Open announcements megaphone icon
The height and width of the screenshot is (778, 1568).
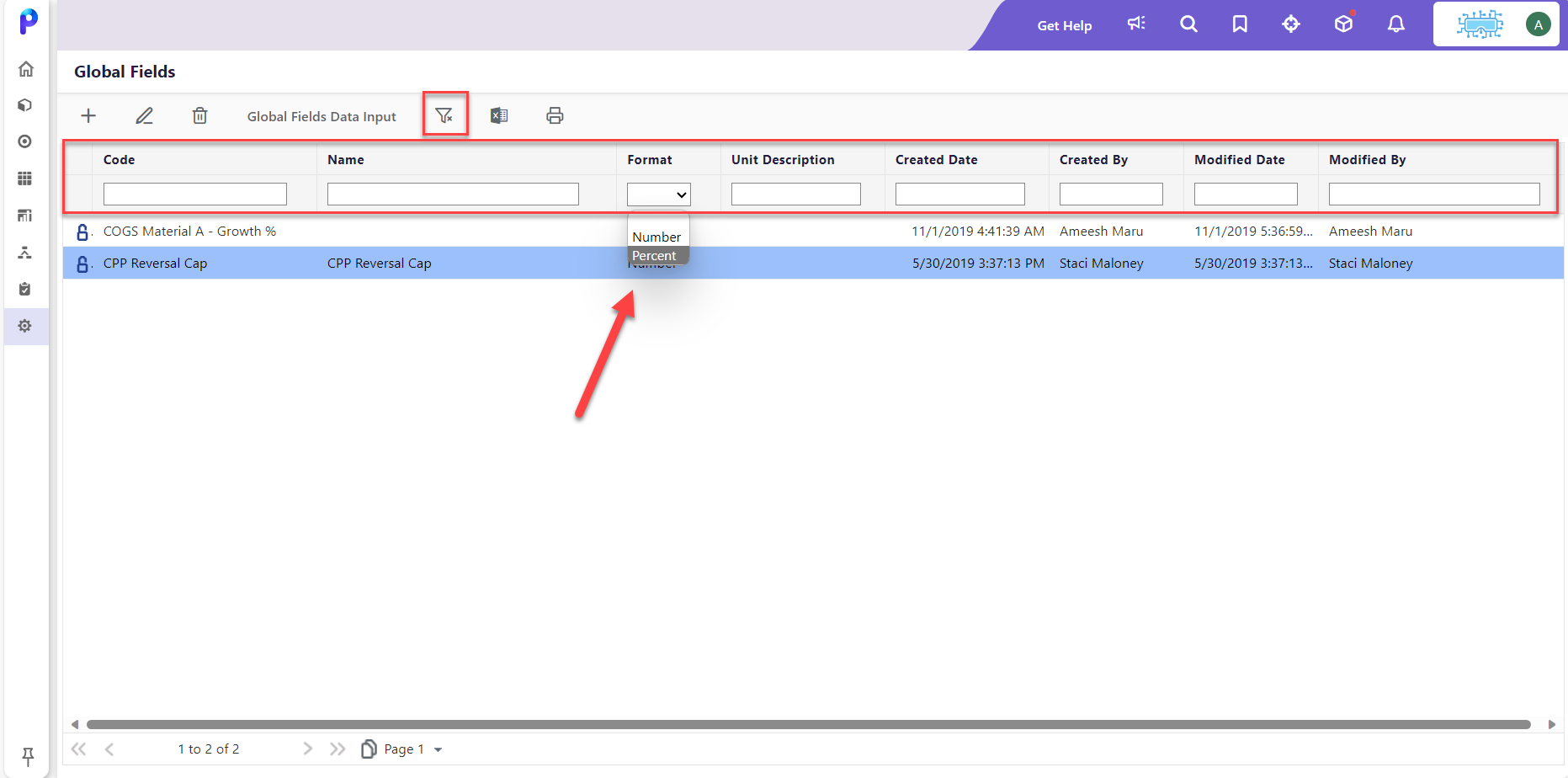click(1136, 24)
